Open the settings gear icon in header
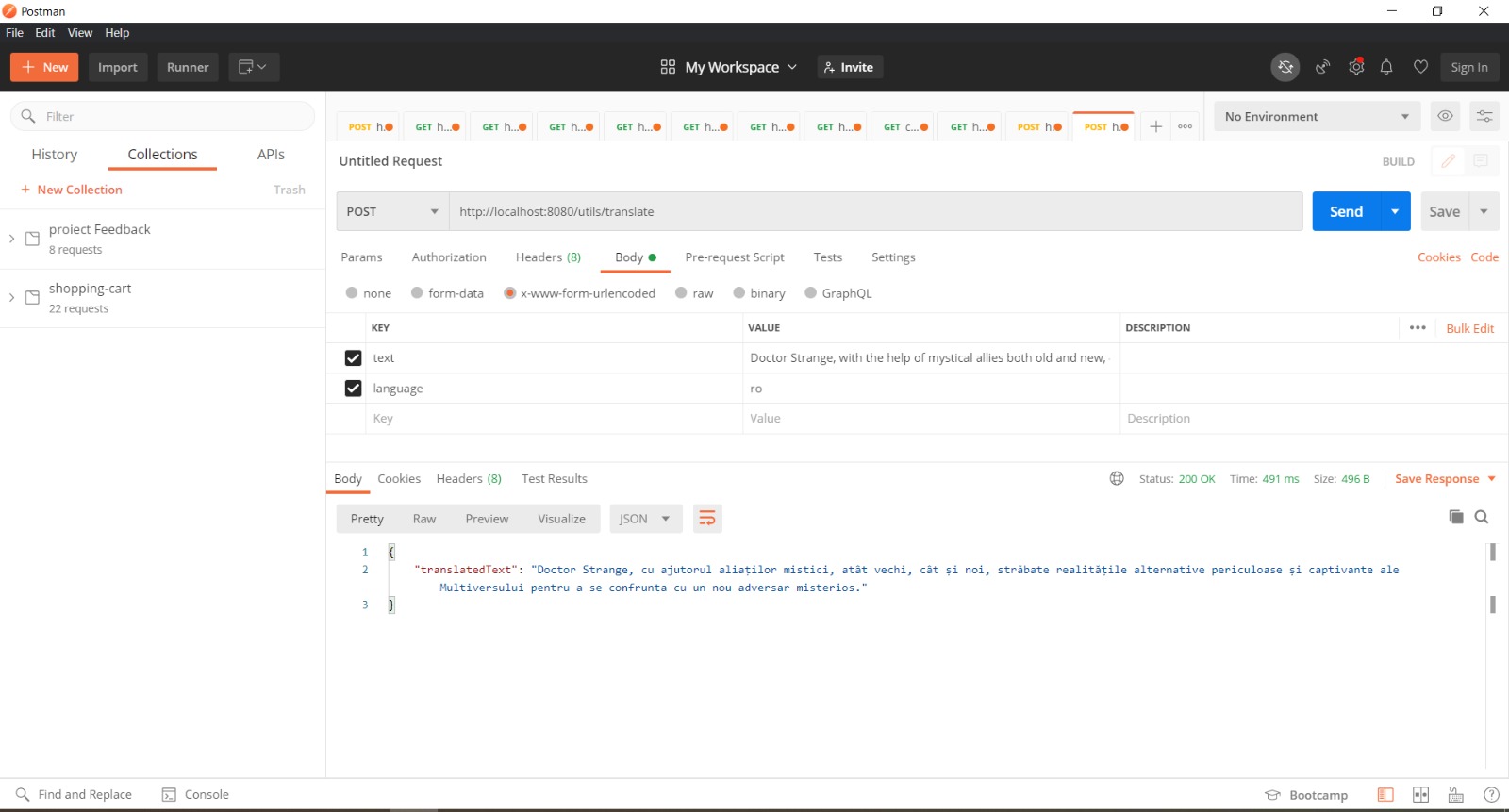Screen dimensions: 1509x812 click(x=1356, y=67)
